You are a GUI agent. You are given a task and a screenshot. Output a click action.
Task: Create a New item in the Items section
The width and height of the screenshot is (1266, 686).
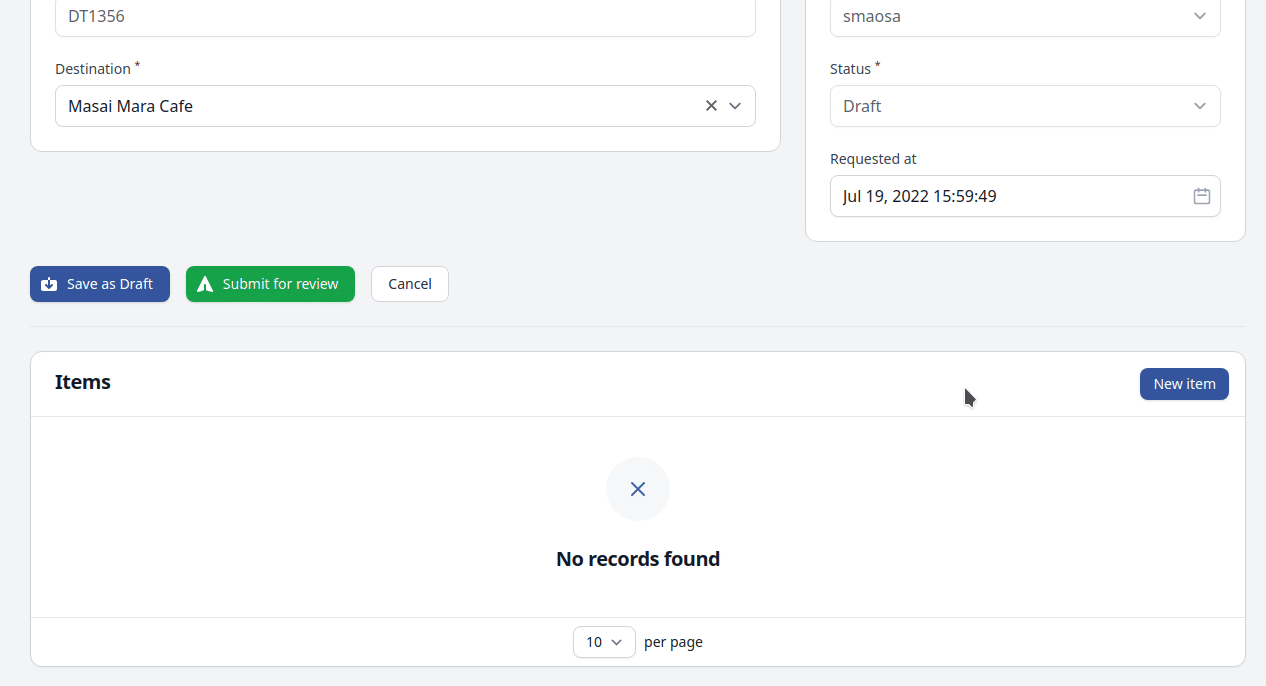(x=1184, y=384)
